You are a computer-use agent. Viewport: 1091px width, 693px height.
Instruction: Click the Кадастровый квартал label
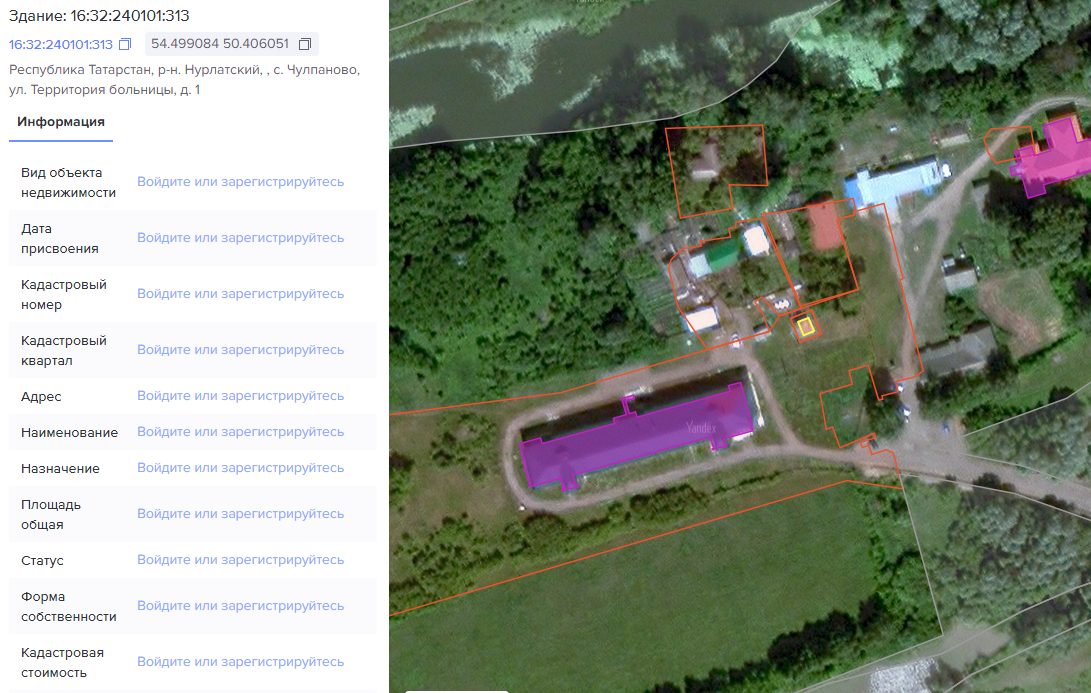pyautogui.click(x=64, y=351)
